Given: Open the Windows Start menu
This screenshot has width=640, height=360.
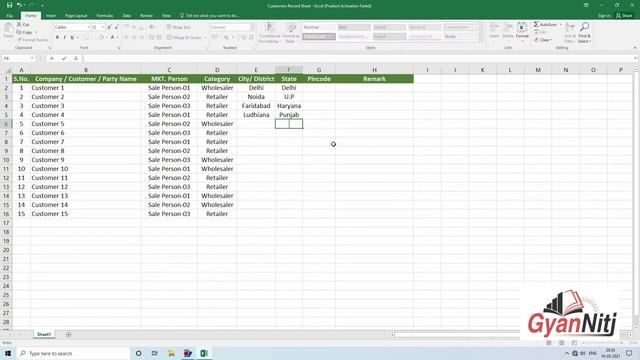Looking at the screenshot, I should coord(8,353).
